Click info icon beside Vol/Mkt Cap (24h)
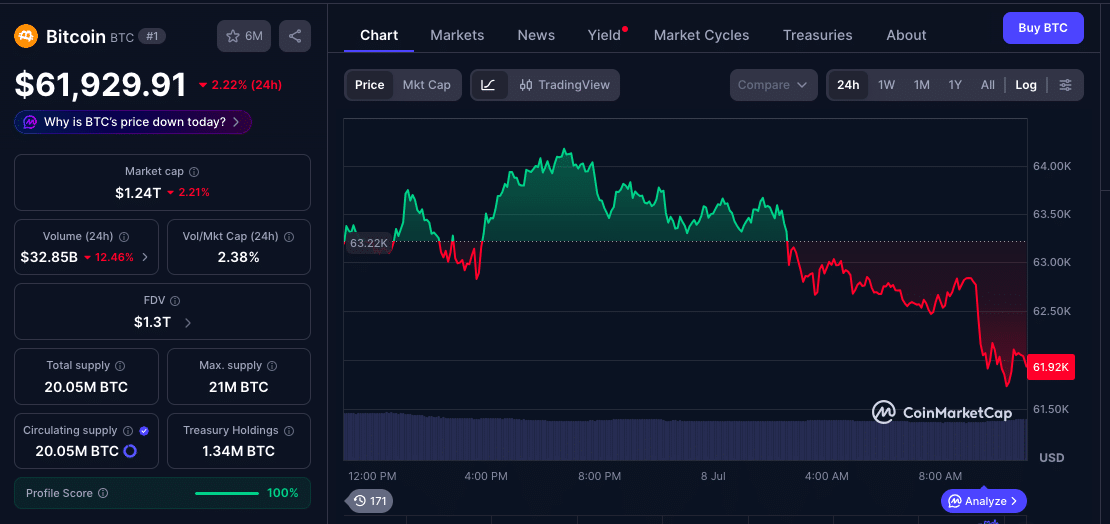Image resolution: width=1110 pixels, height=524 pixels. click(290, 237)
